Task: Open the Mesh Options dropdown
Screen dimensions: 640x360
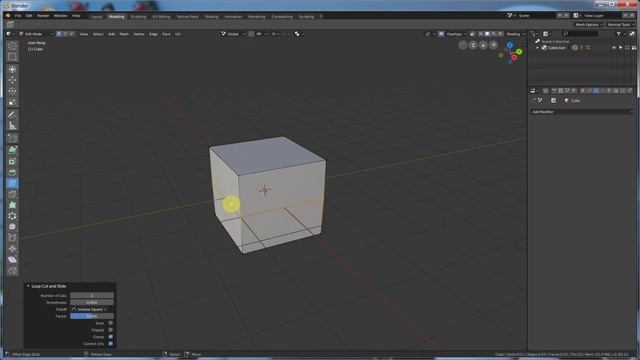Action: [x=589, y=24]
